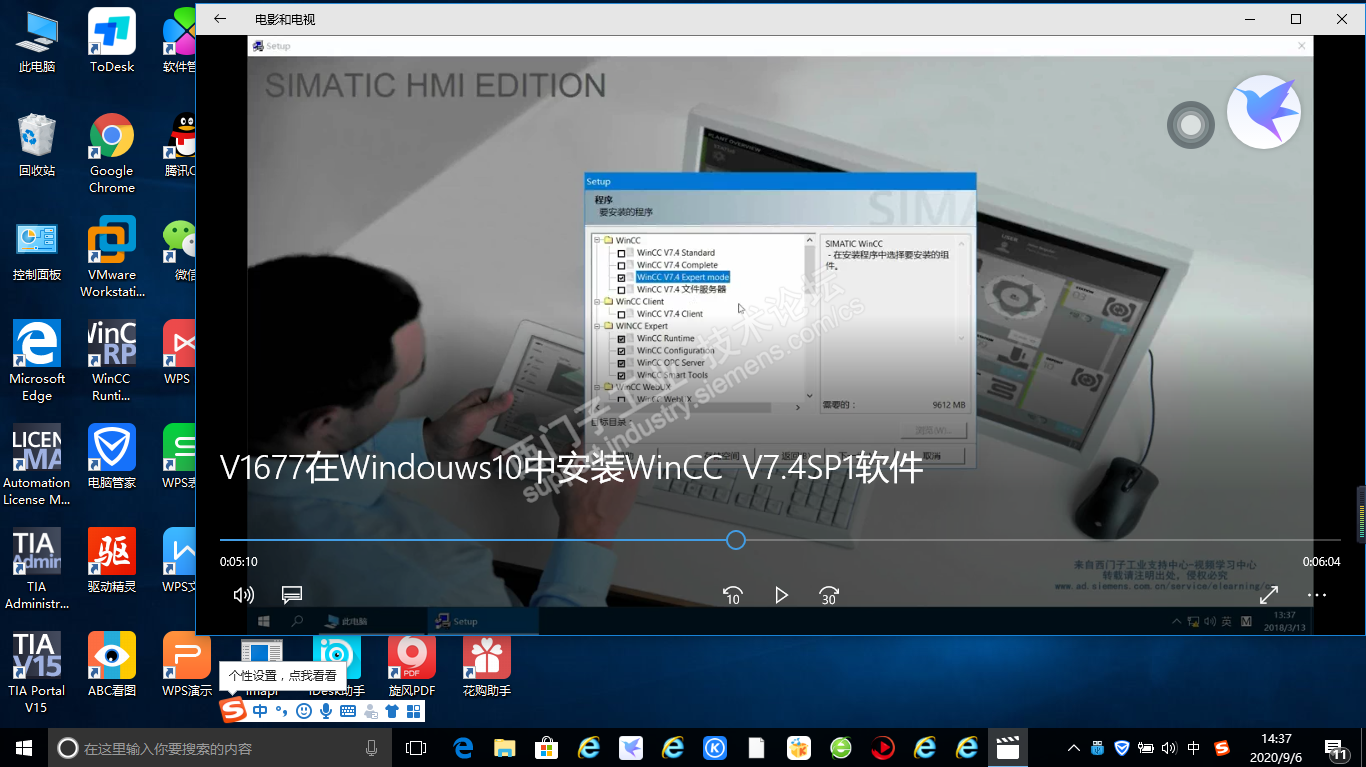
Task: Open File Explorer from the taskbar
Action: [x=505, y=748]
